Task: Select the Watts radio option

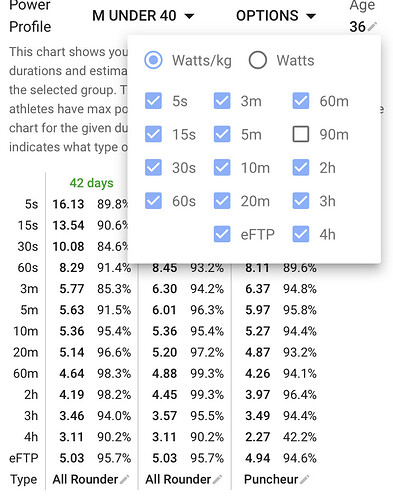Action: pos(258,60)
